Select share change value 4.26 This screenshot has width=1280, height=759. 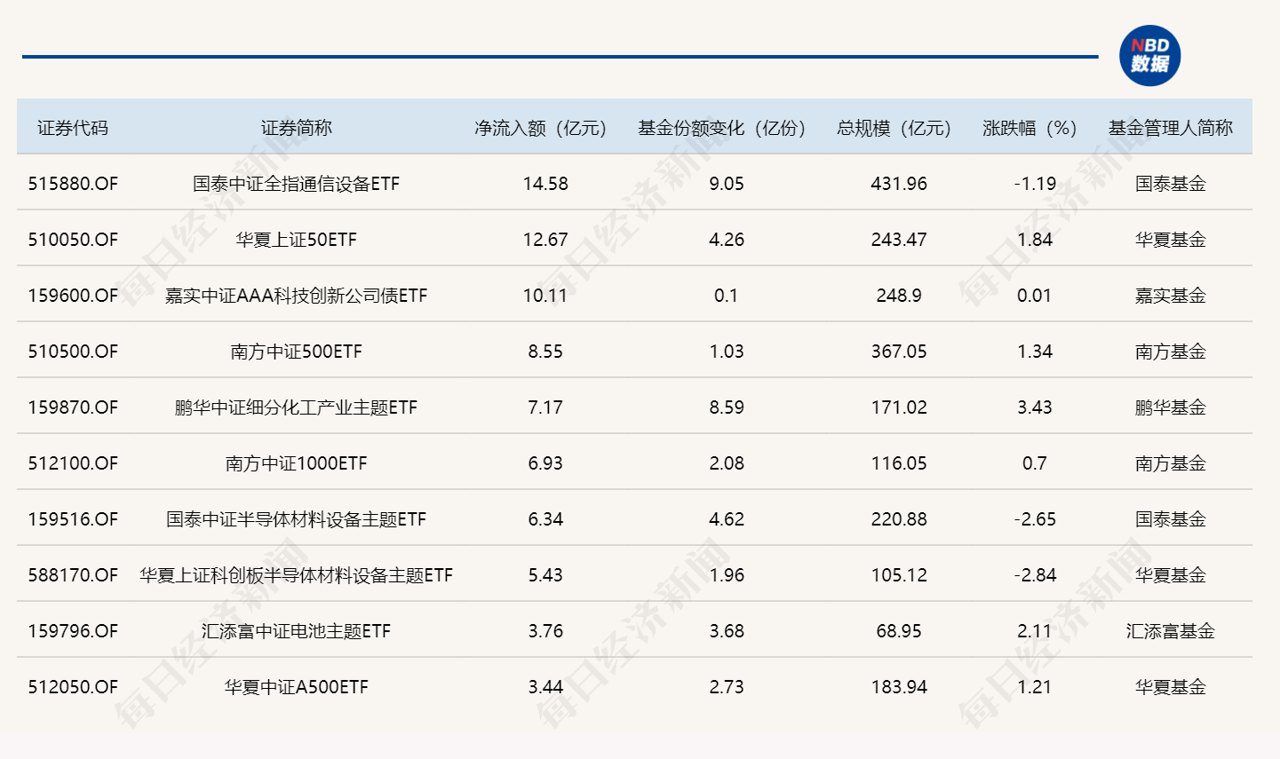(x=726, y=240)
